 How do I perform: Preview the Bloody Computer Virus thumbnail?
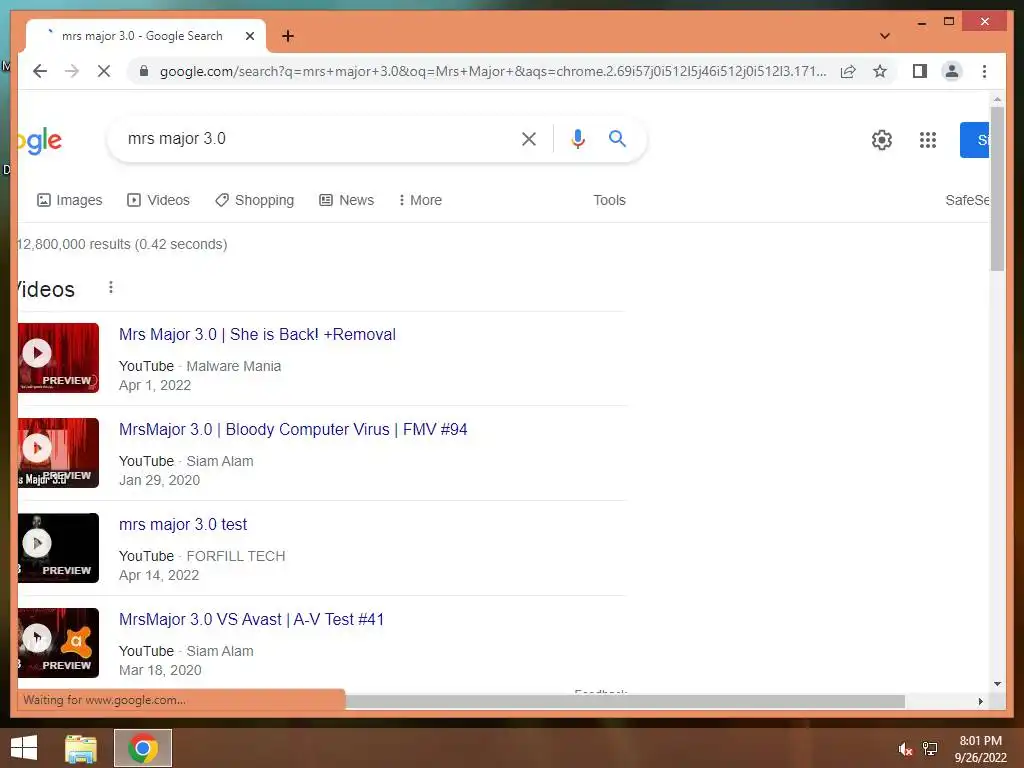point(59,453)
